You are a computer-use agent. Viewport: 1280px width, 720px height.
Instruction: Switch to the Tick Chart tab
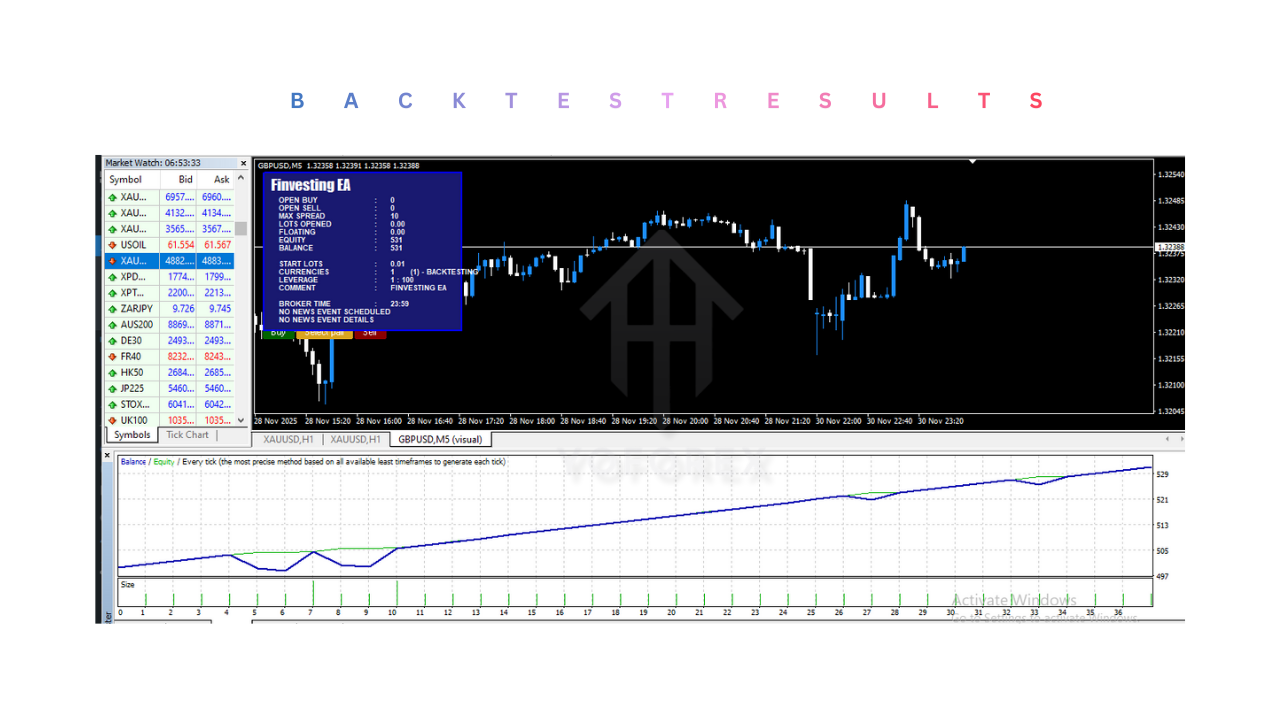[x=186, y=435]
